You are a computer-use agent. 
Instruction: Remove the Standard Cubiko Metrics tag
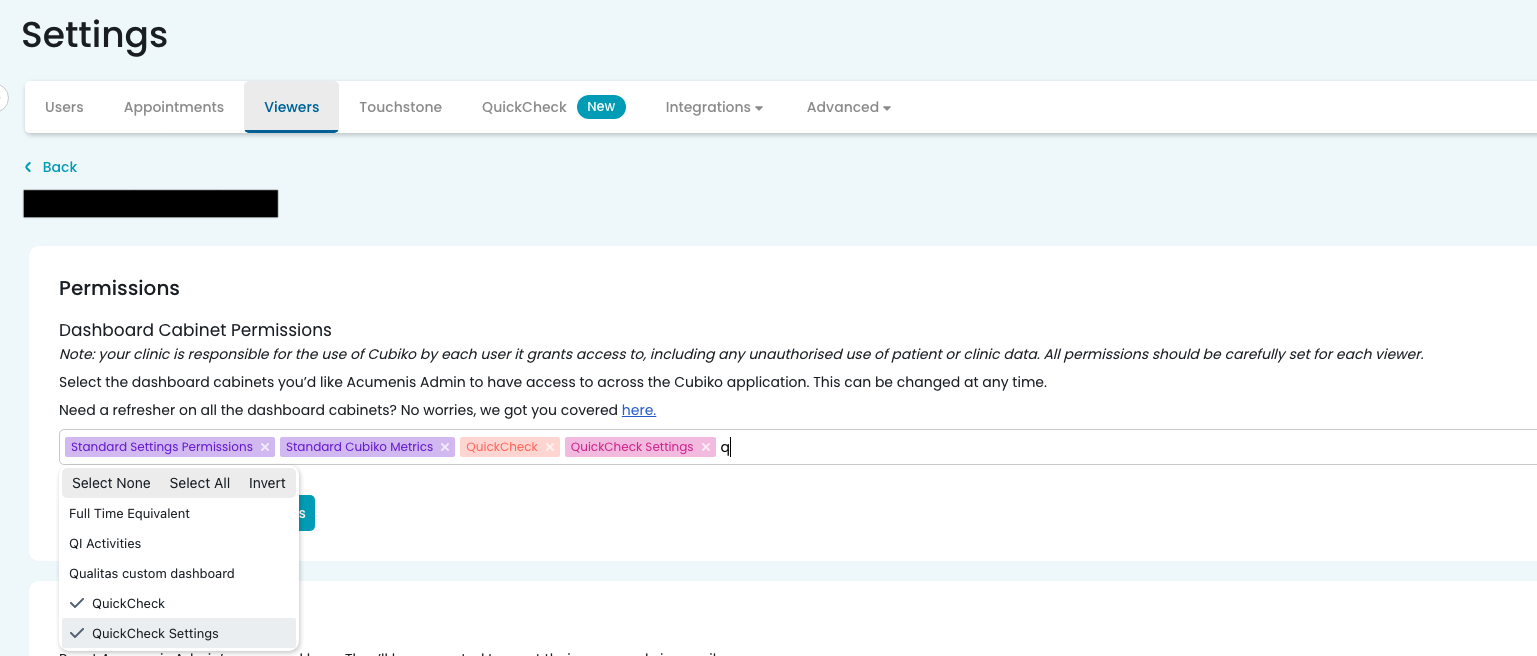pyautogui.click(x=445, y=446)
